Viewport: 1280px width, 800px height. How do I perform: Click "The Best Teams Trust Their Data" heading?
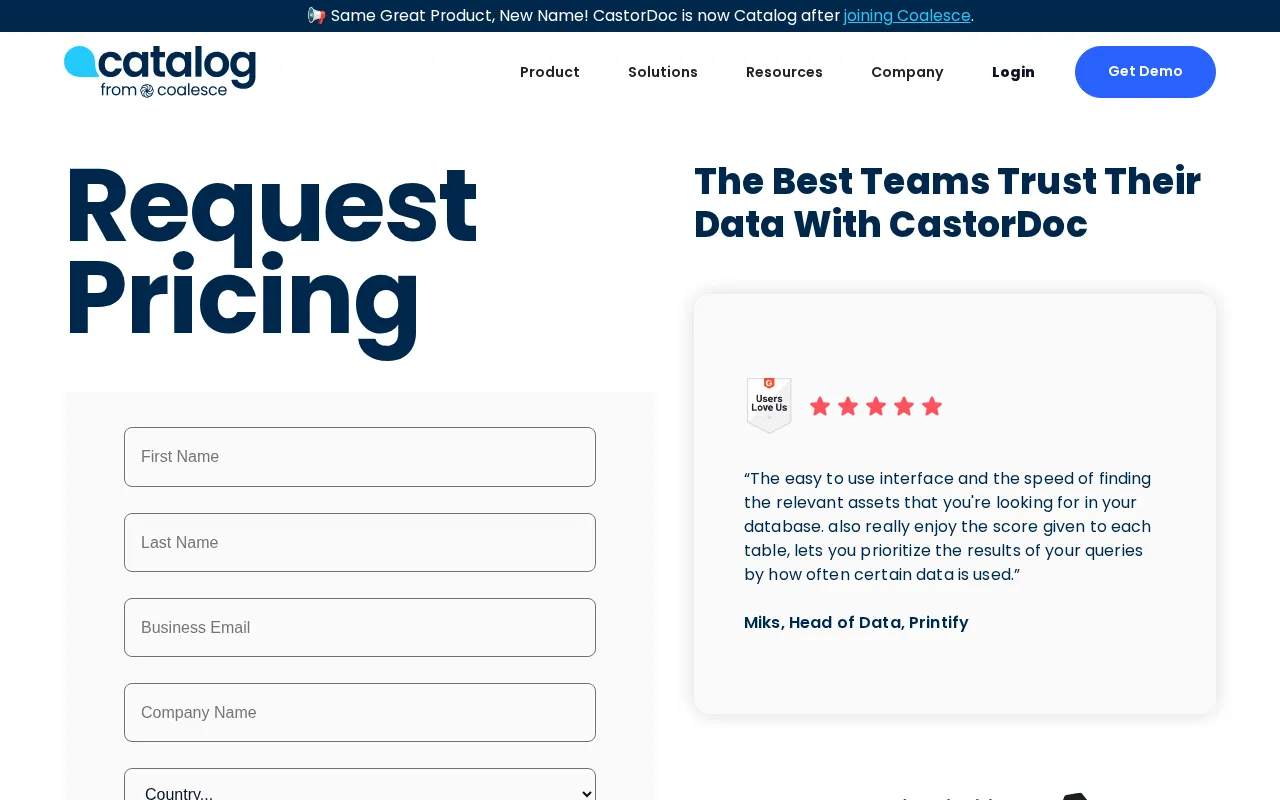[948, 203]
